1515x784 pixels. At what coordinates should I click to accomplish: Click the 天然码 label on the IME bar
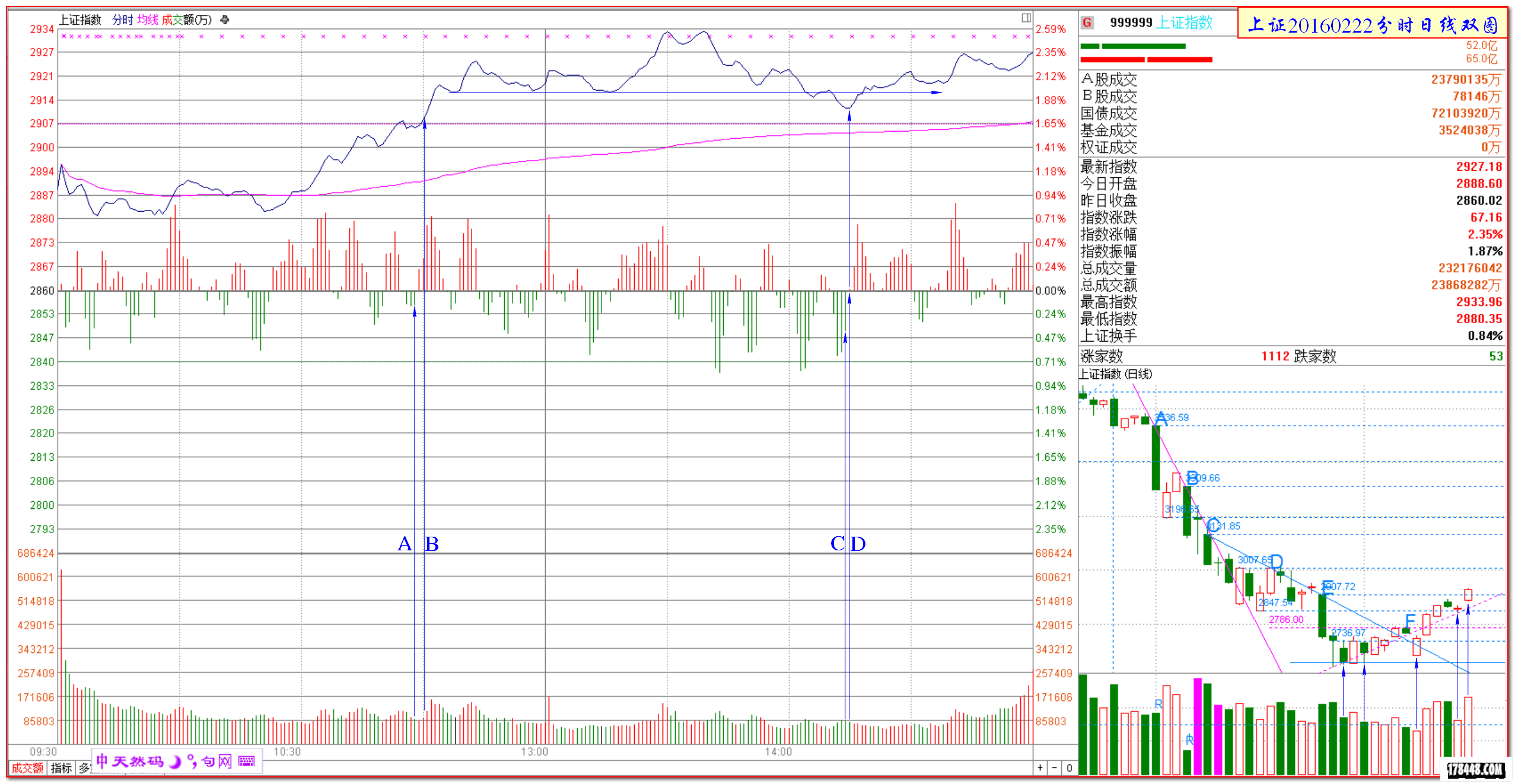click(x=138, y=761)
